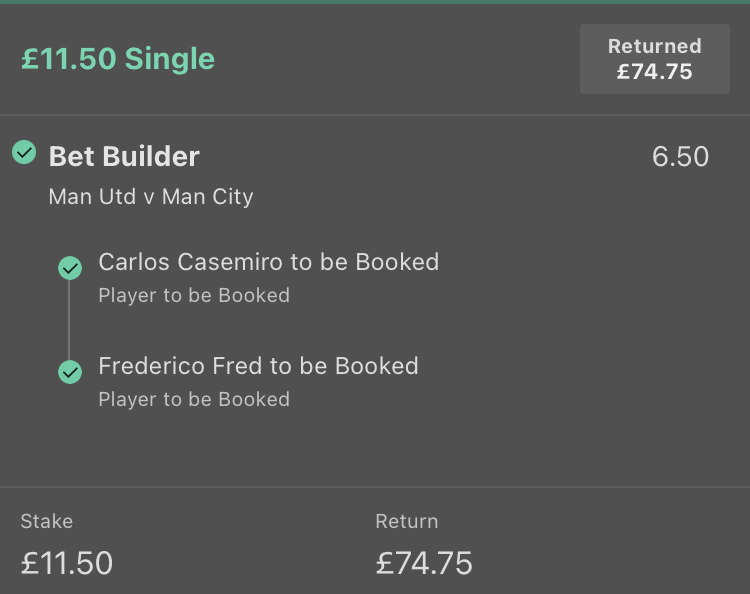The width and height of the screenshot is (750, 594).
Task: Click Player to be Booked under Casemiro
Action: tap(194, 296)
